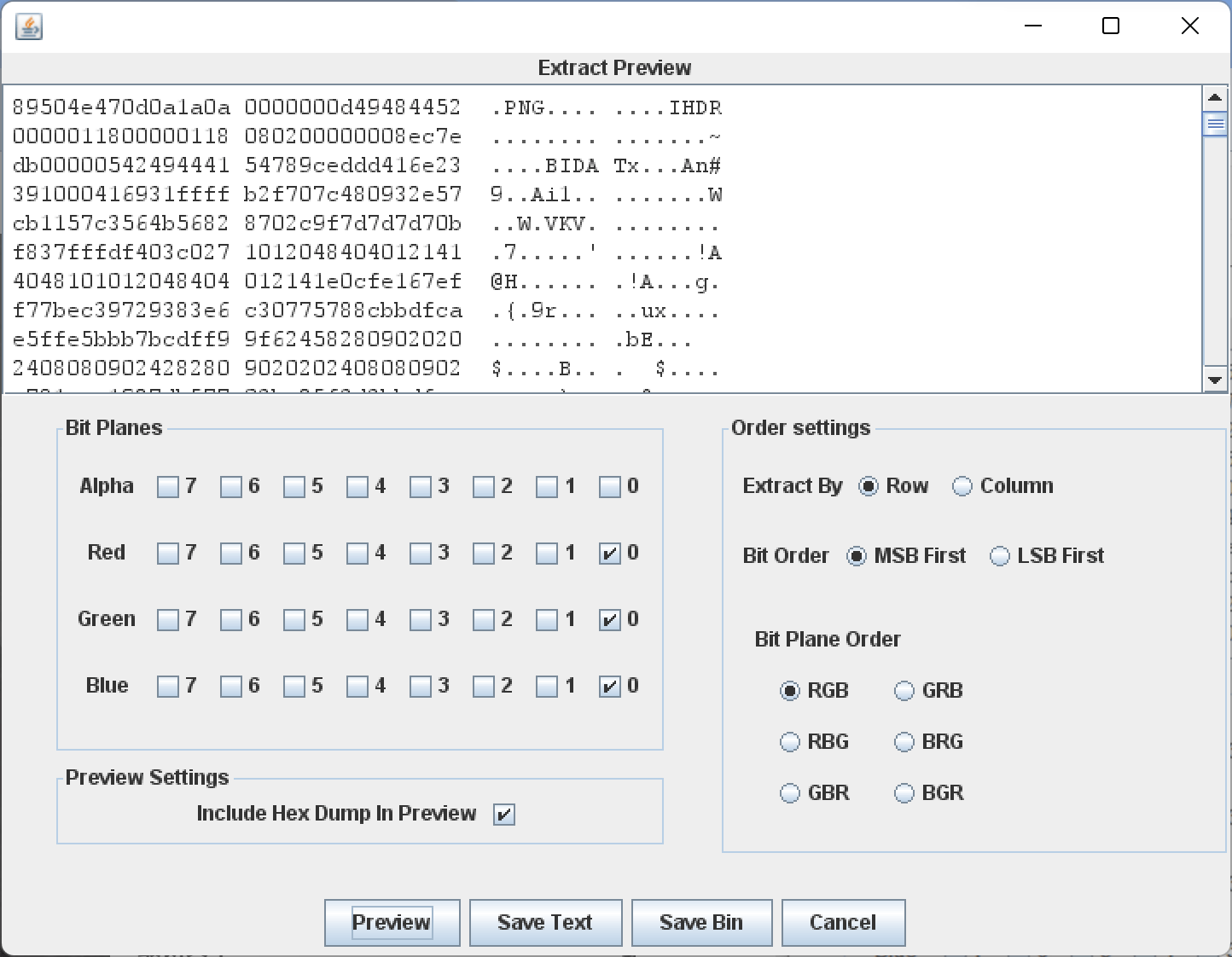The image size is (1232, 957).
Task: Click the scroll up arrow in hex preview
Action: click(1215, 98)
